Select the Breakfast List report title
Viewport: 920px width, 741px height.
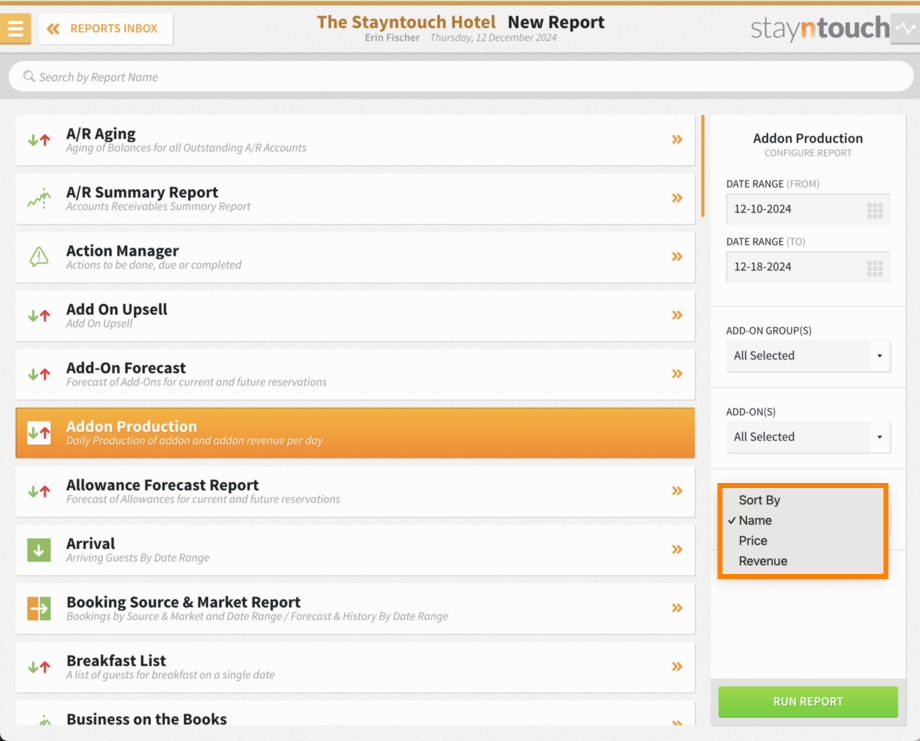[116, 661]
